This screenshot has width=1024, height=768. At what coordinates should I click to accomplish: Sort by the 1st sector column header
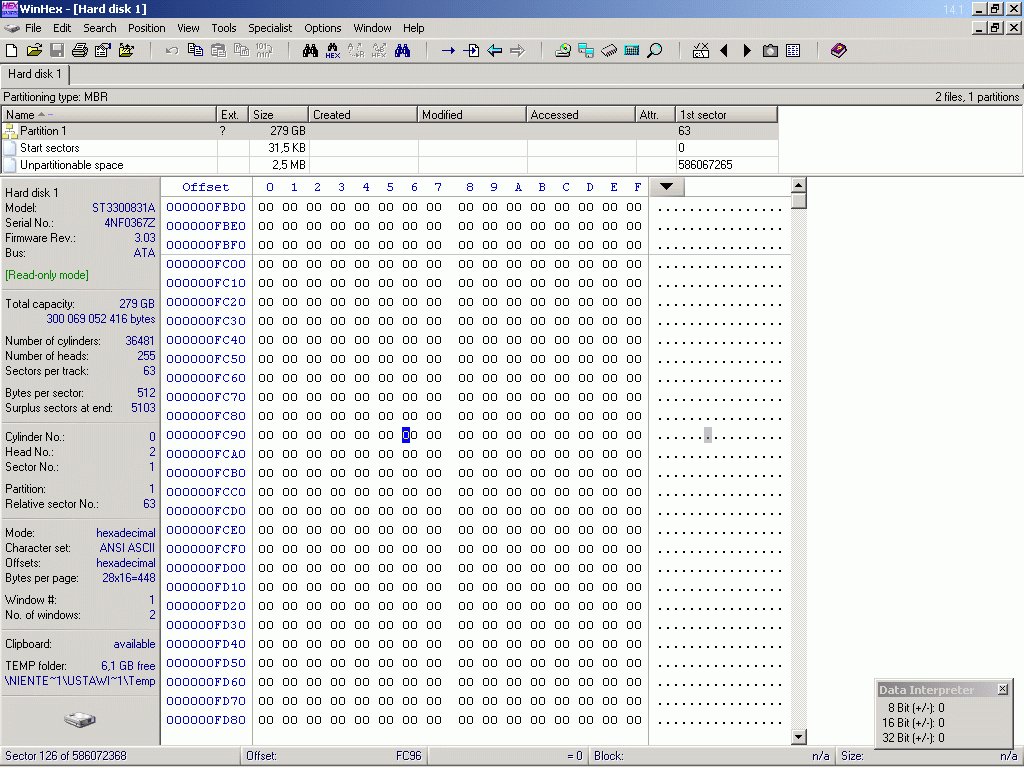[727, 115]
